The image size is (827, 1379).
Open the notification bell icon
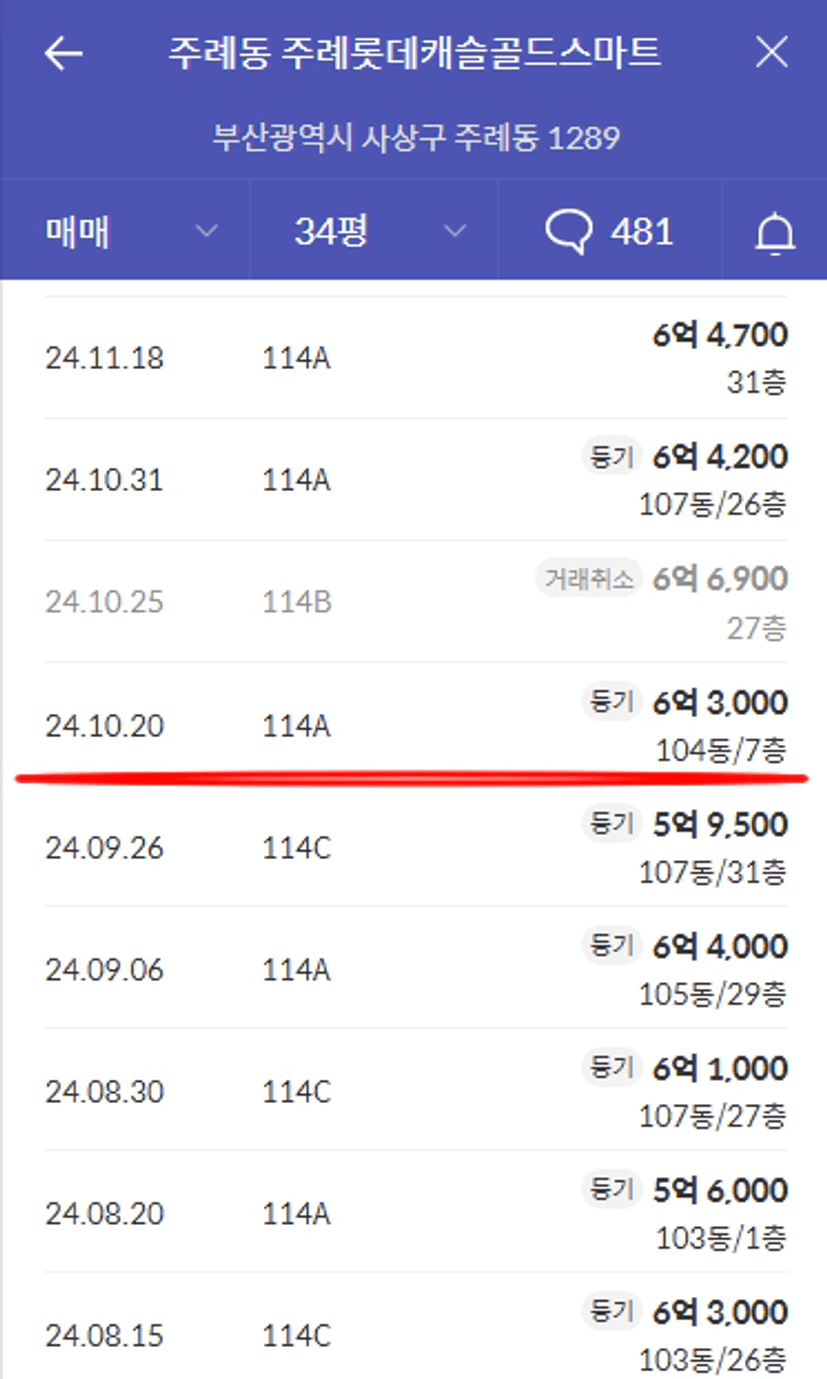[x=774, y=233]
